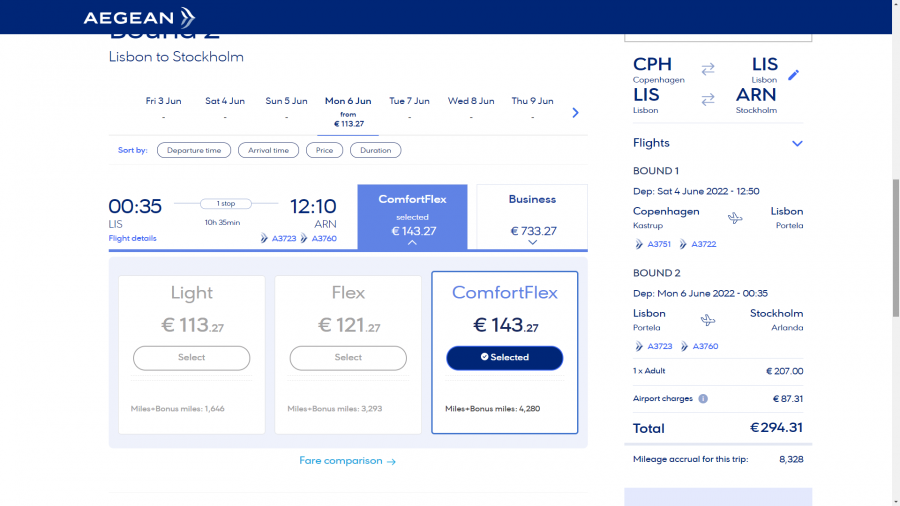The image size is (900, 506).
Task: Collapse the ComfortFlex €143.27 fare tab
Action: (412, 217)
